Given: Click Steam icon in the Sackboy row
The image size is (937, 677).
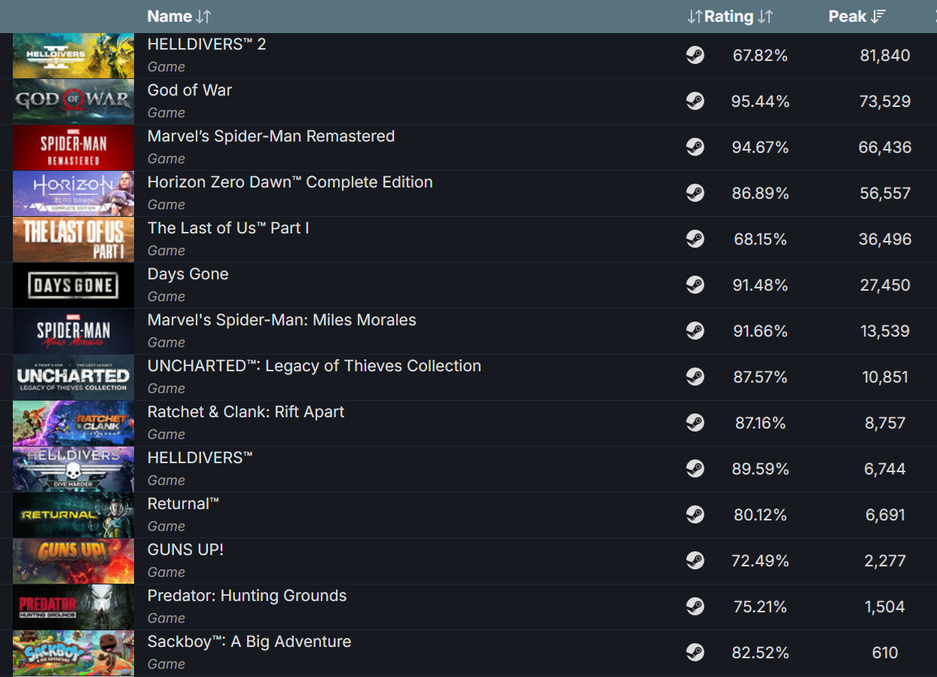Looking at the screenshot, I should click(695, 653).
